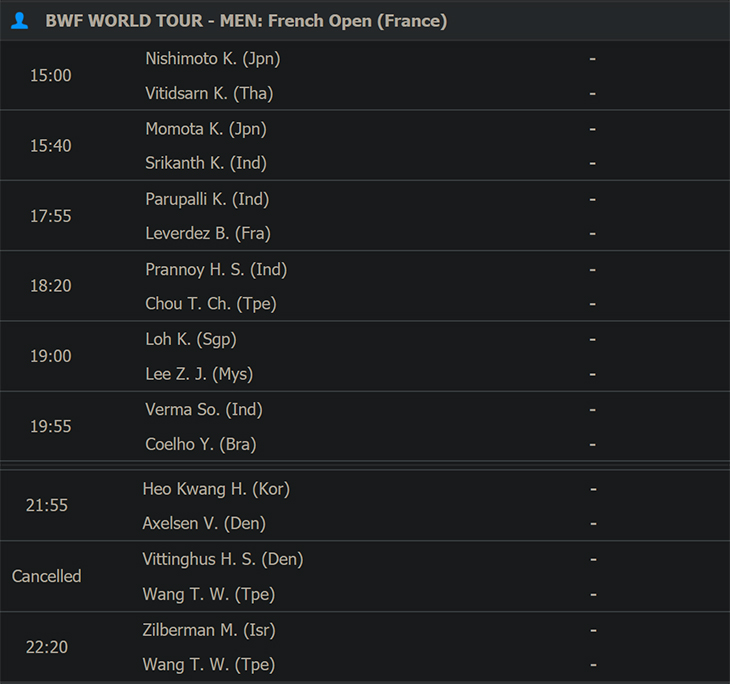Select Momota K. (Jpn) in 15:40 match

[x=206, y=129]
